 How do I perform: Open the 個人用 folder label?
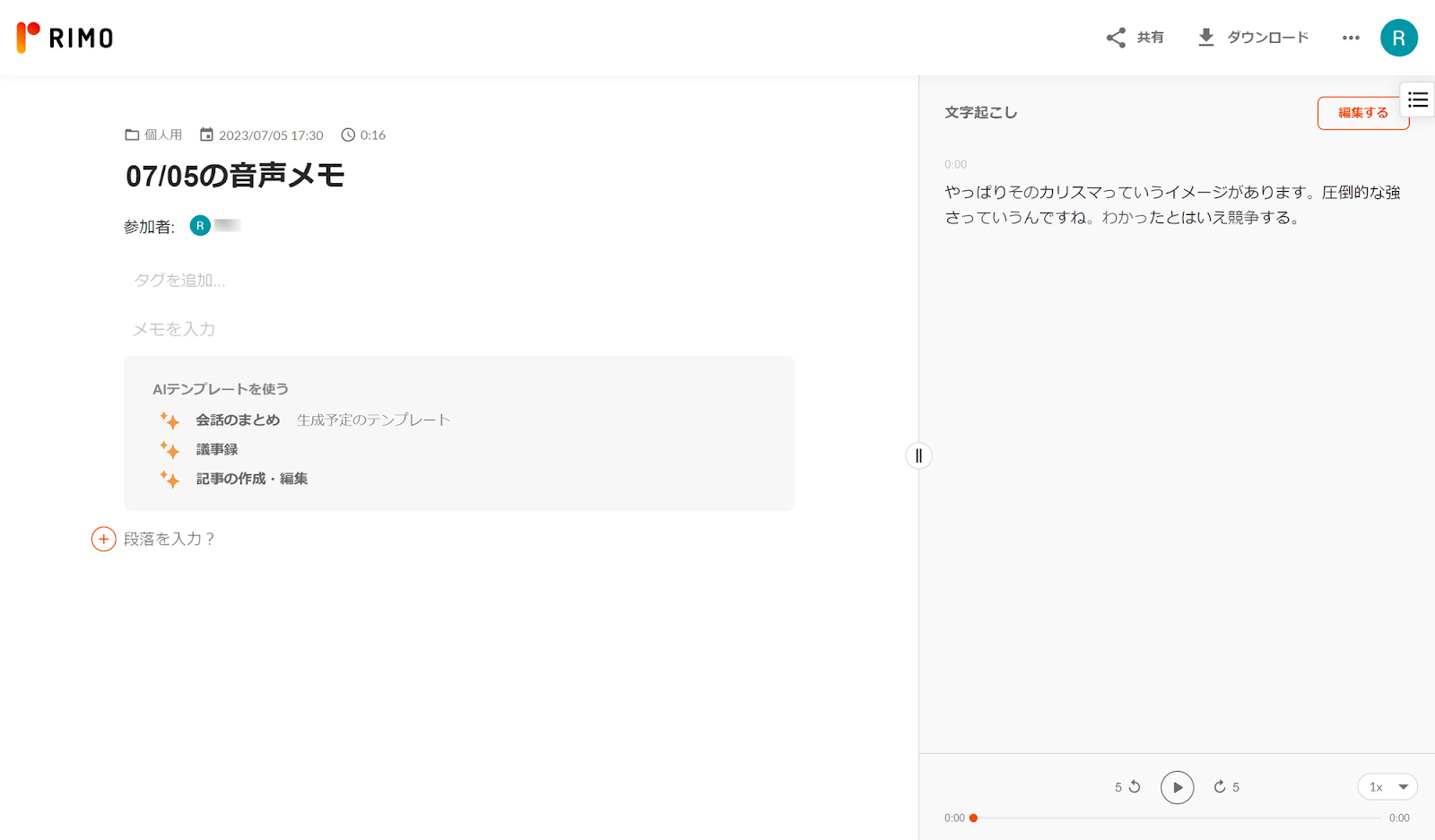tap(153, 135)
